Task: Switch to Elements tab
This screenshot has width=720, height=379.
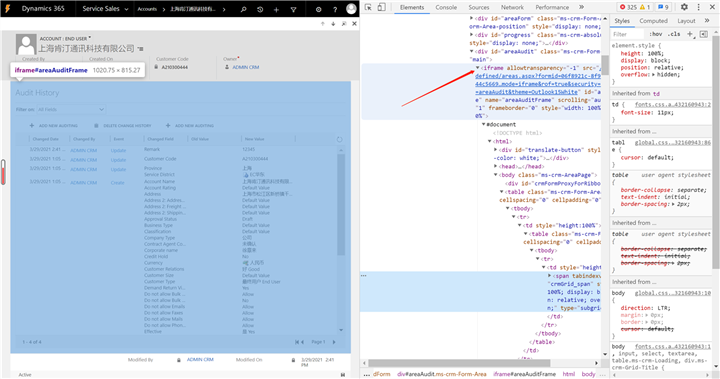Action: 412,7
